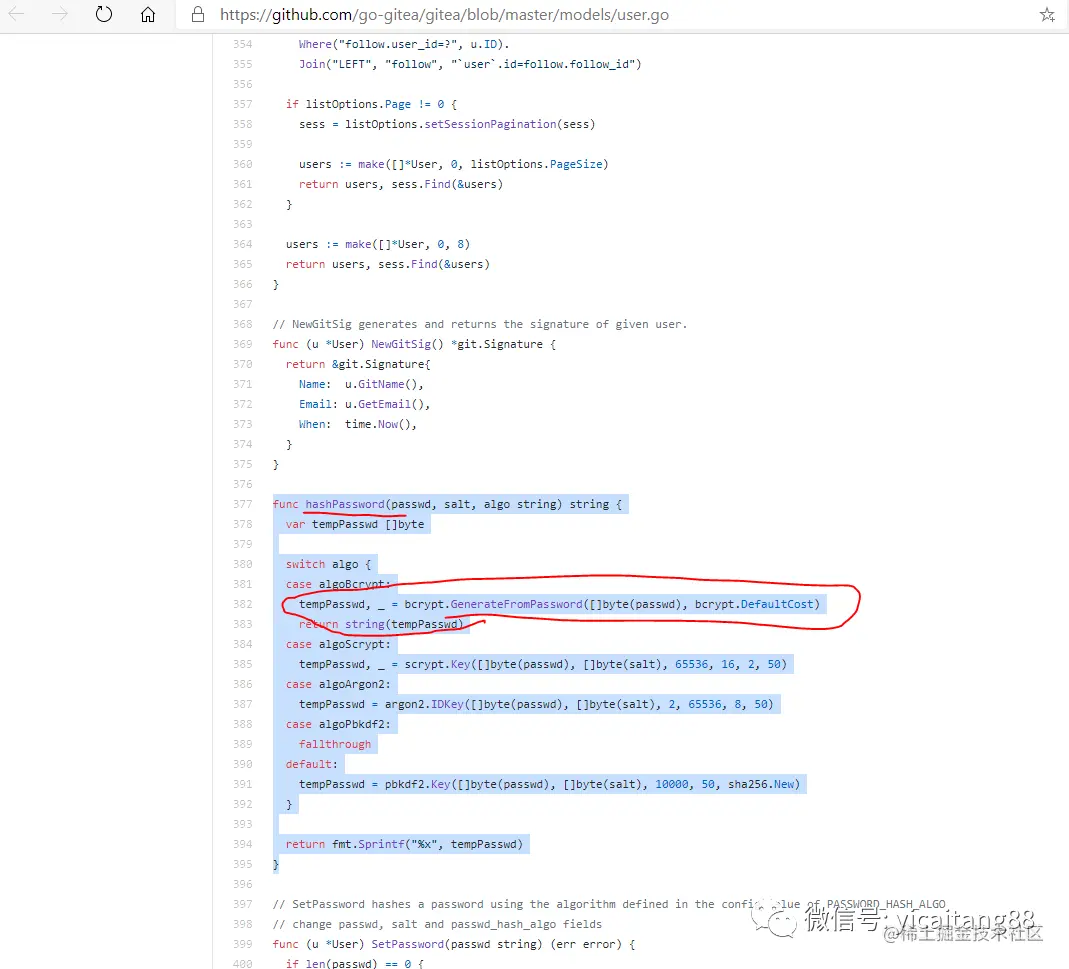Image resolution: width=1069 pixels, height=969 pixels.
Task: Bookmark this page with the star icon
Action: click(1047, 14)
